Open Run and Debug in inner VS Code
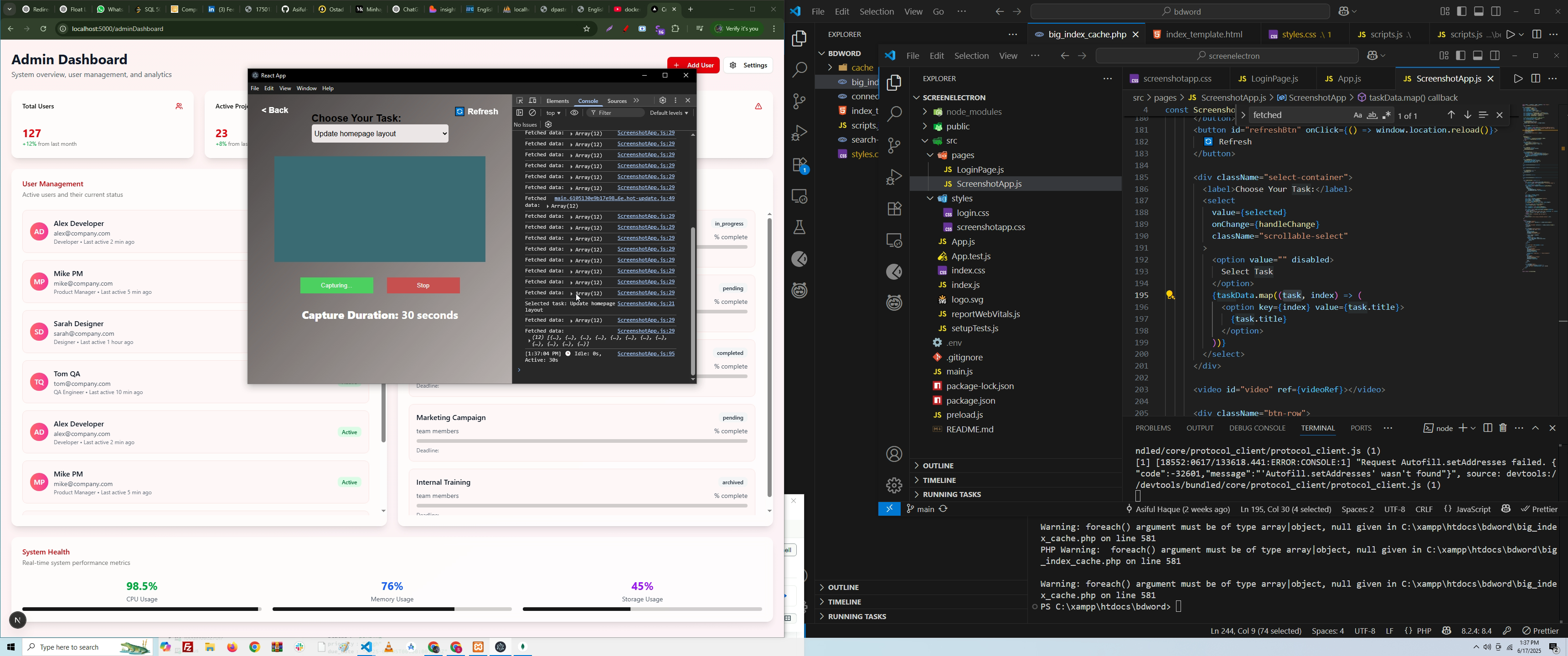The width and height of the screenshot is (1568, 656). [x=894, y=177]
